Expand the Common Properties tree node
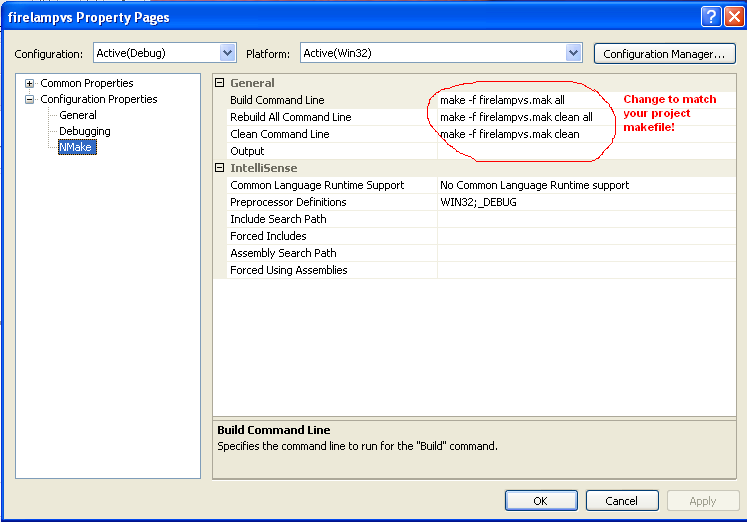The image size is (747, 522). pos(30,83)
